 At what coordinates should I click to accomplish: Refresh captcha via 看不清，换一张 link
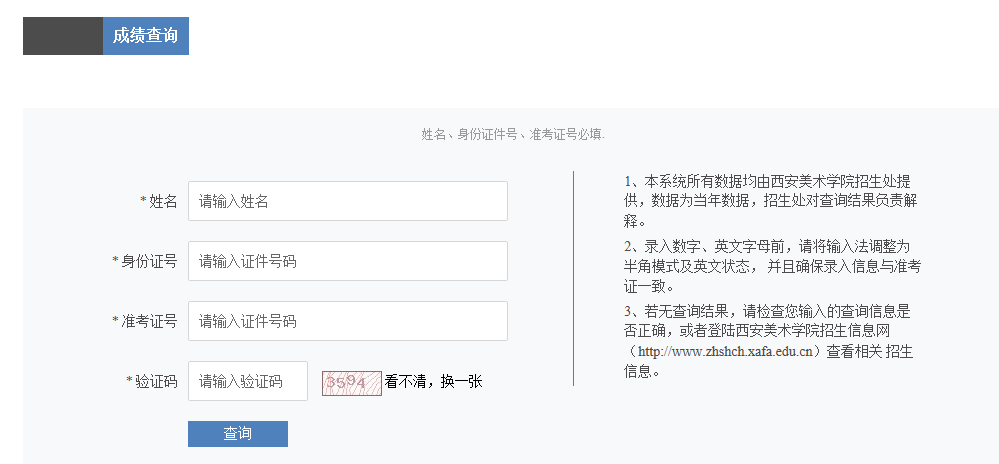coord(433,382)
